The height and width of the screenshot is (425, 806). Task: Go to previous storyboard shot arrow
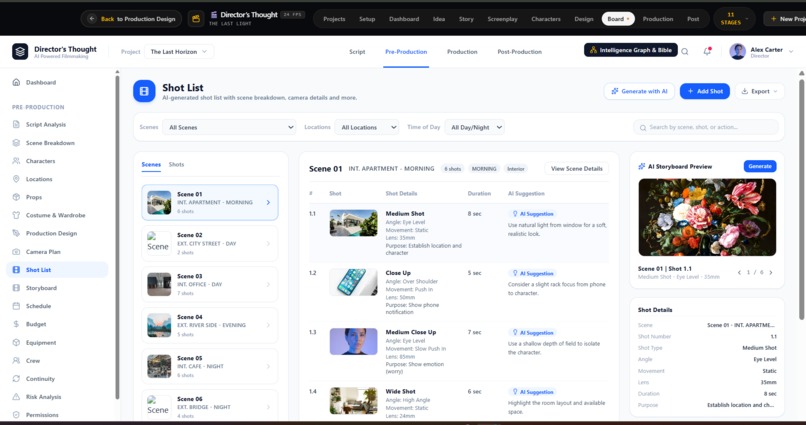739,272
